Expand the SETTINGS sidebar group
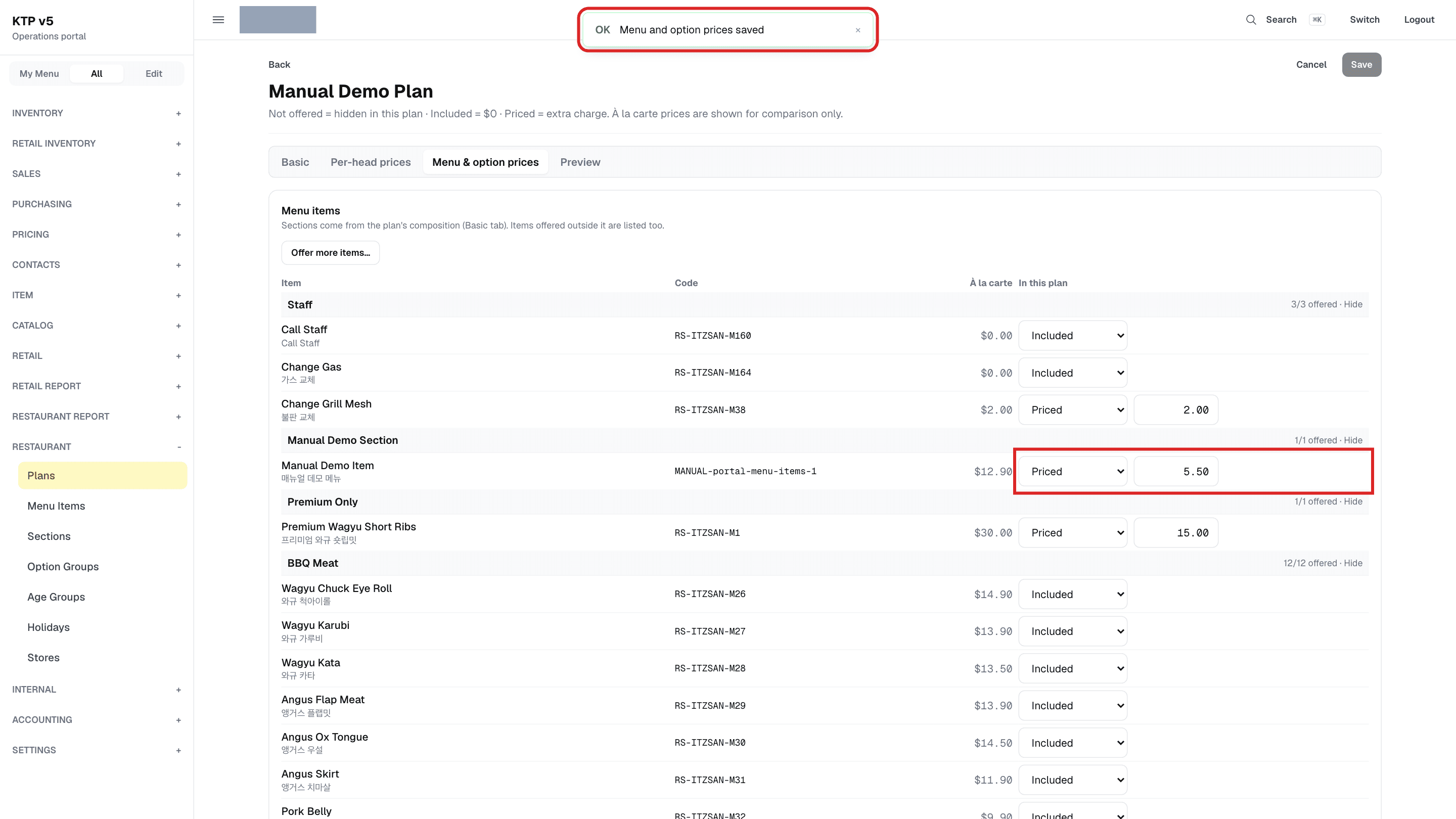 [97, 750]
